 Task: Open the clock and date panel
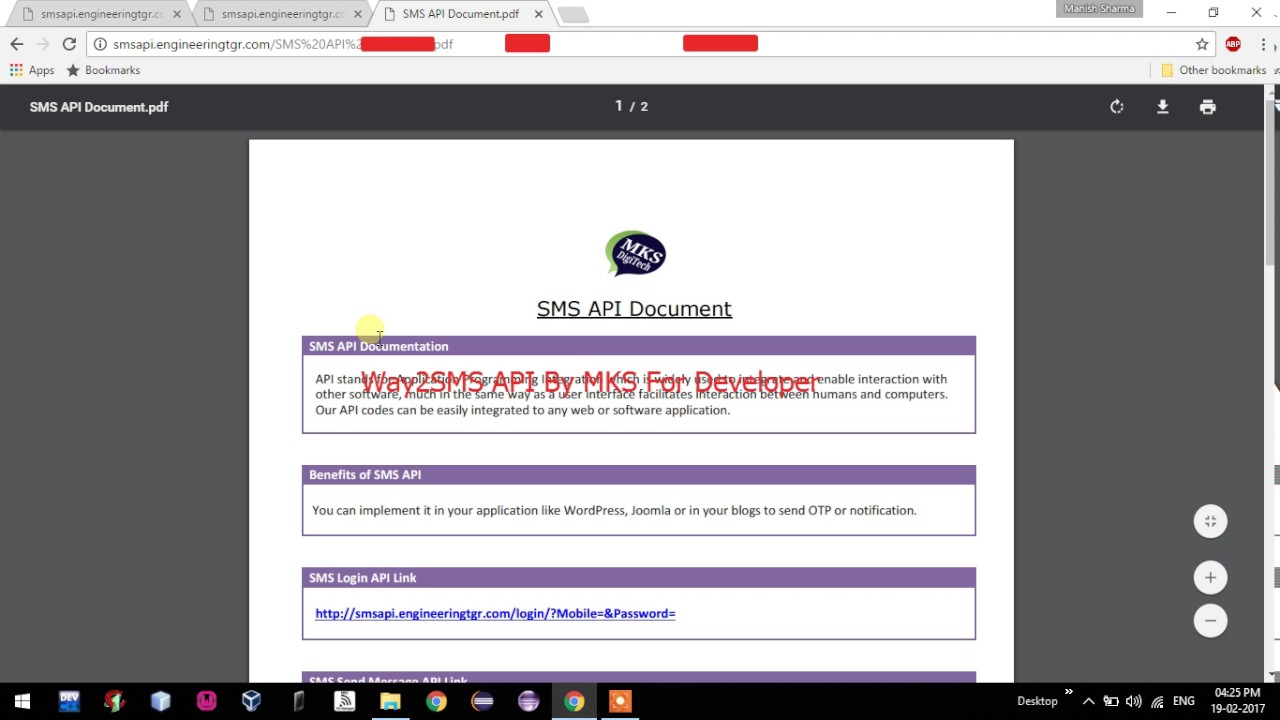pos(1237,701)
